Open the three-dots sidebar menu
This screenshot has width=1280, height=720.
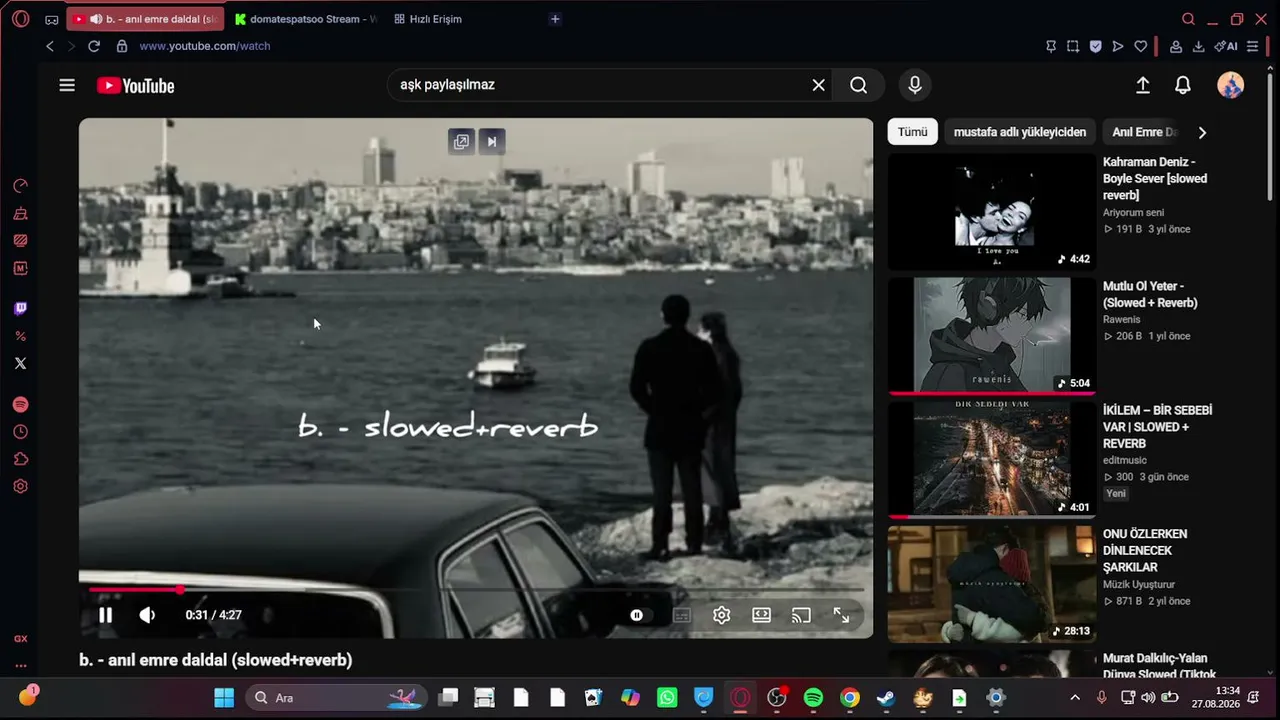21,666
